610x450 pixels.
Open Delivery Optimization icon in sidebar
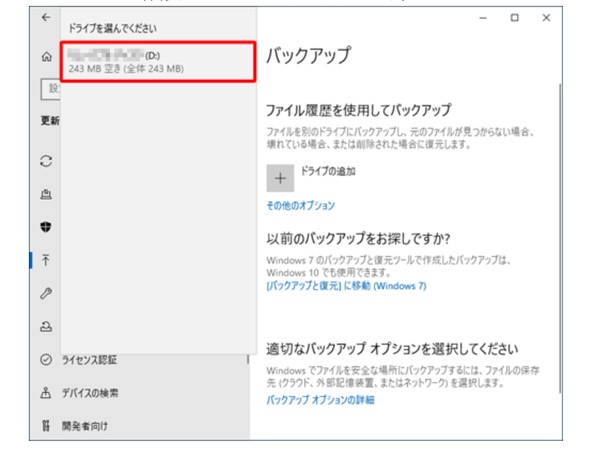[x=46, y=194]
